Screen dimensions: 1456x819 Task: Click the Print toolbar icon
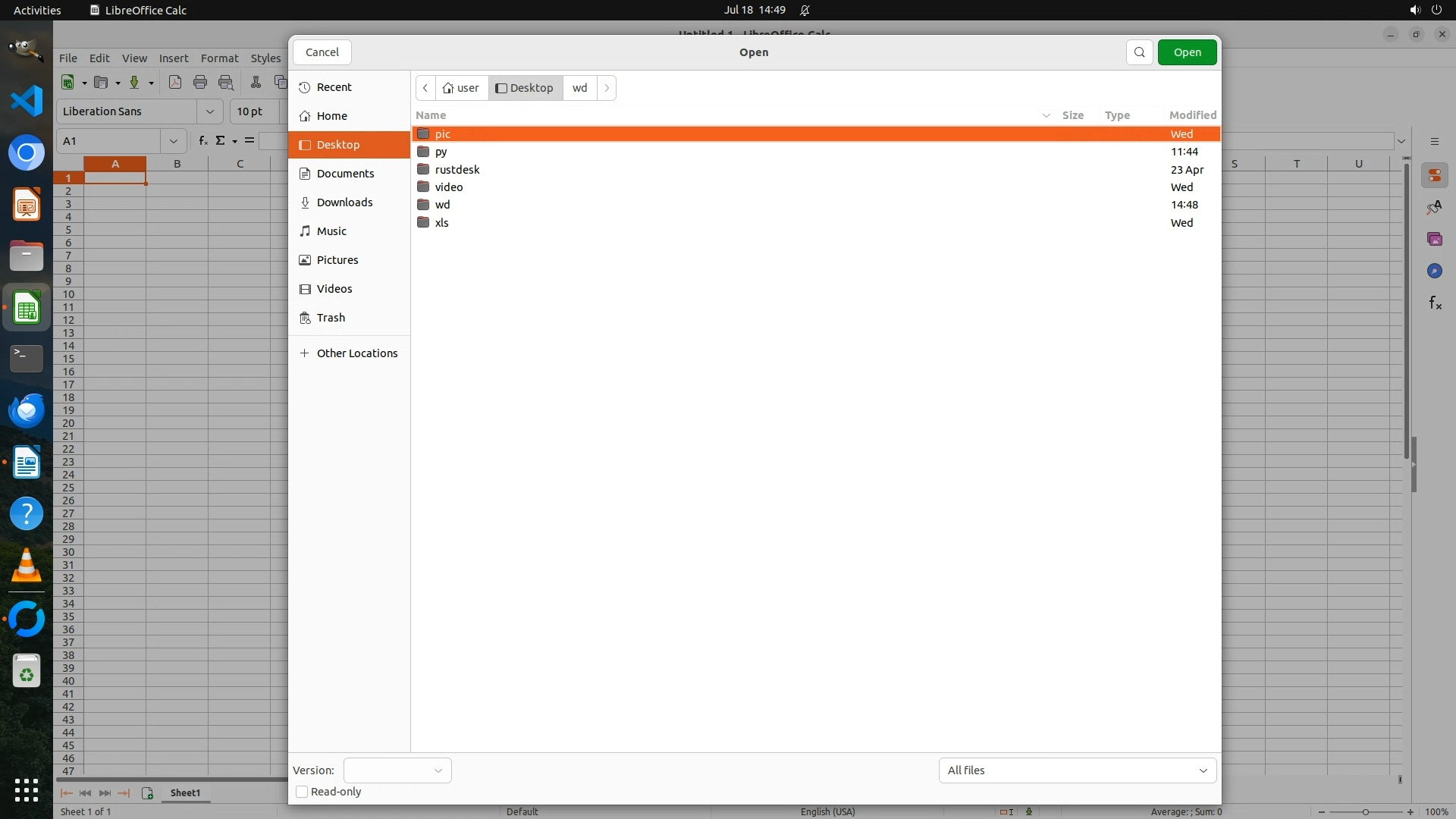[200, 83]
